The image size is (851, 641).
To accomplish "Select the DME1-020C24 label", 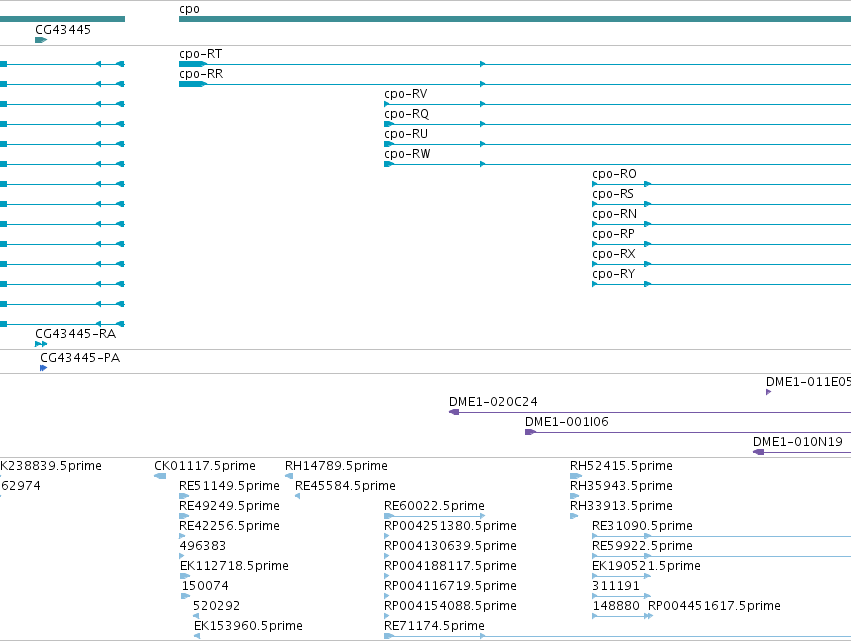I will click(x=493, y=402).
